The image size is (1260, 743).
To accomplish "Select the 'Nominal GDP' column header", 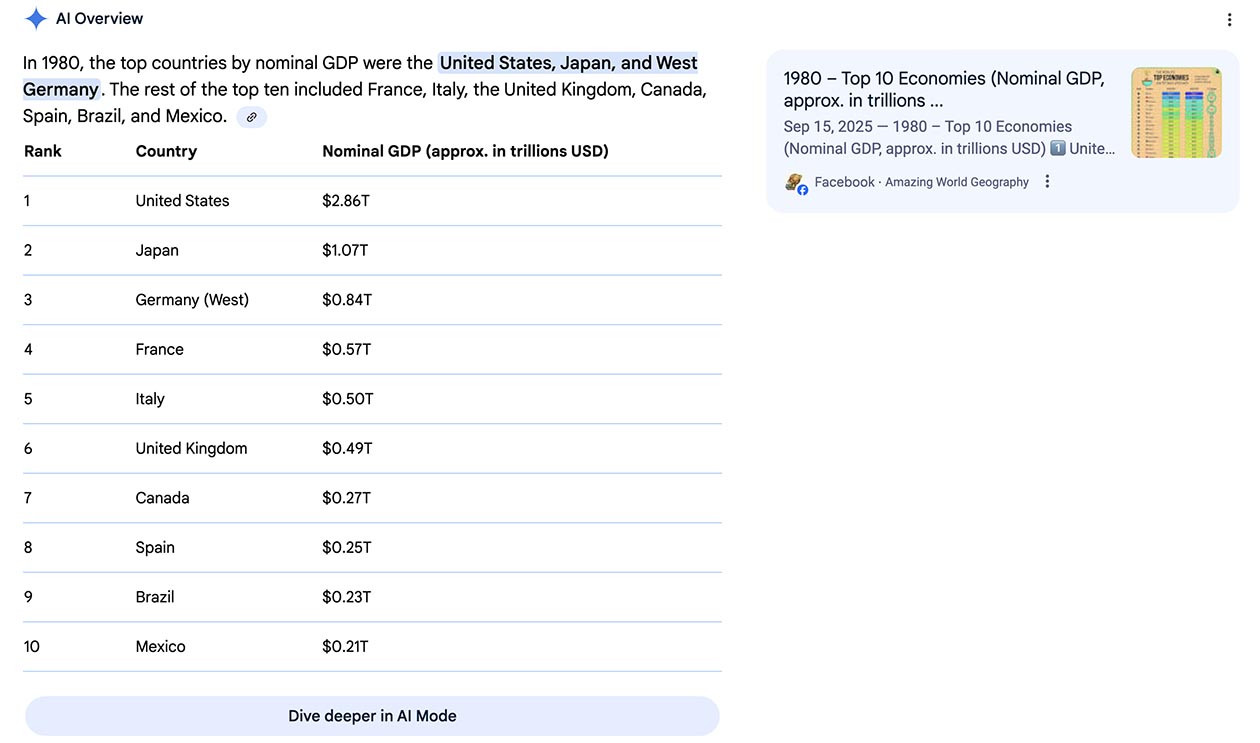I will tap(465, 151).
